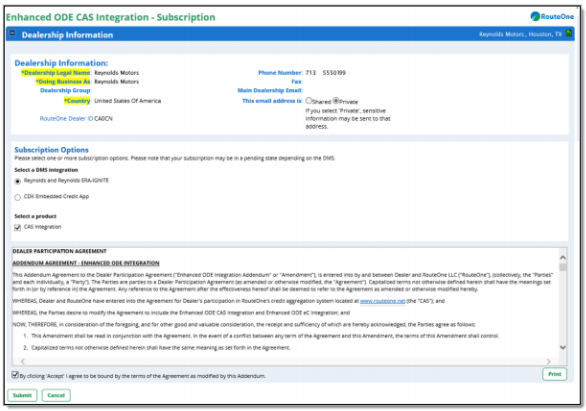The height and width of the screenshot is (411, 586).
Task: Click the dealer ID value CA0CN
Action: tap(104, 118)
